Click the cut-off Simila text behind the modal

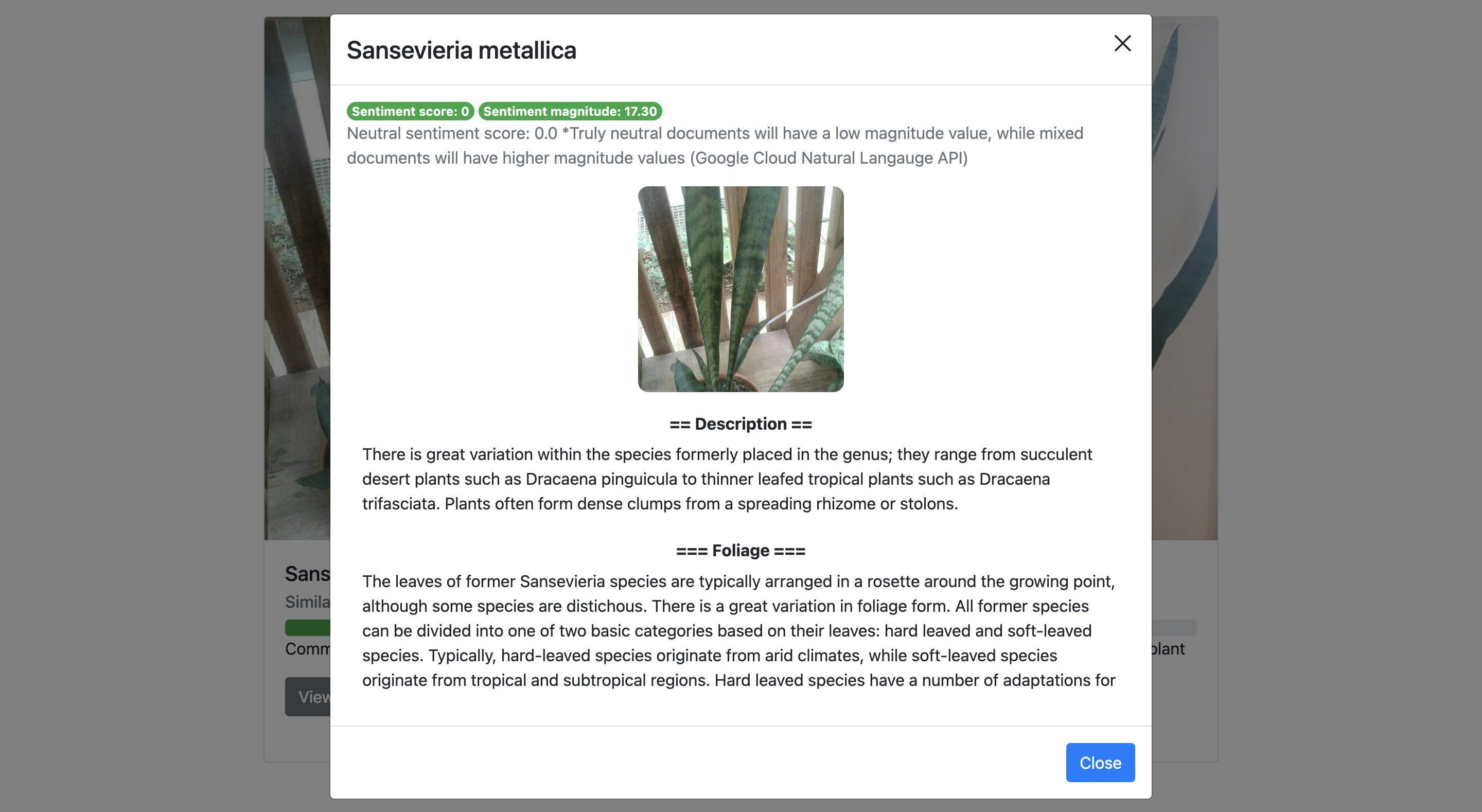[x=307, y=602]
